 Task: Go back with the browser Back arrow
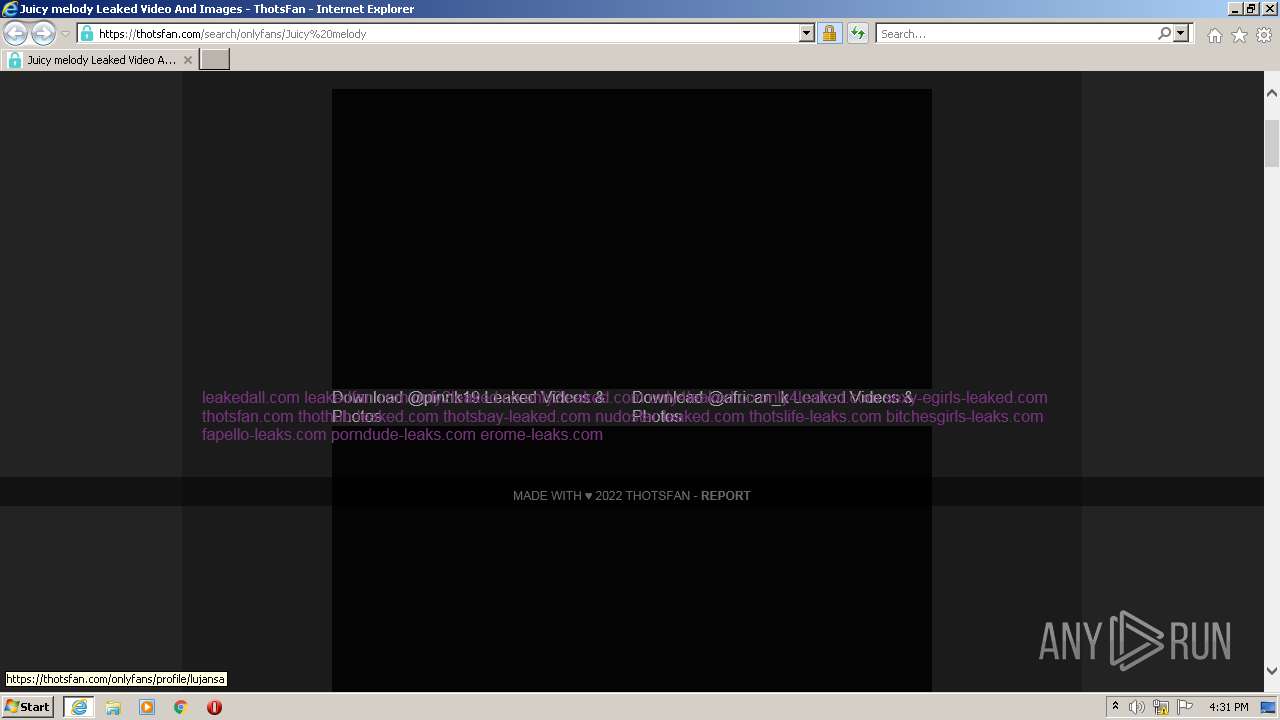pos(15,33)
